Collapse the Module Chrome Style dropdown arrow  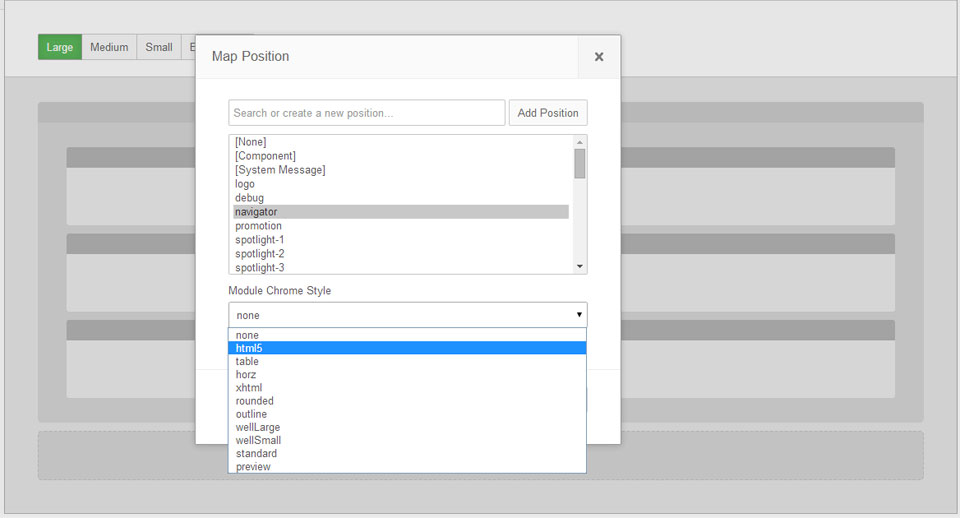579,315
